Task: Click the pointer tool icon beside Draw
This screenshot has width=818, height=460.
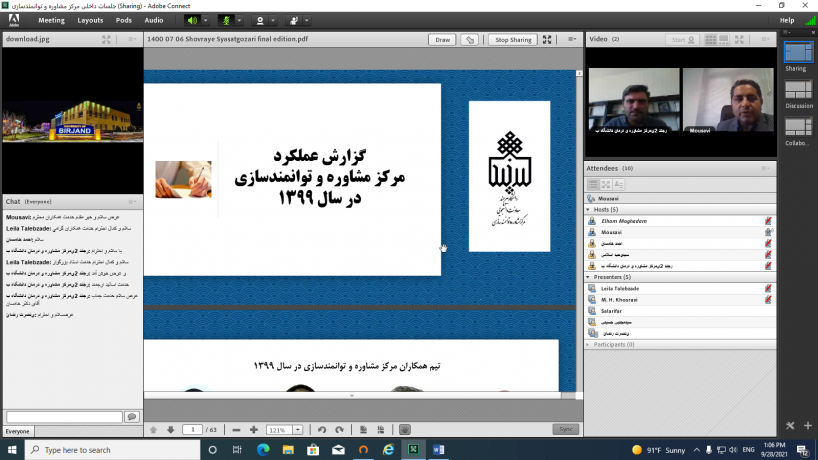Action: click(470, 40)
